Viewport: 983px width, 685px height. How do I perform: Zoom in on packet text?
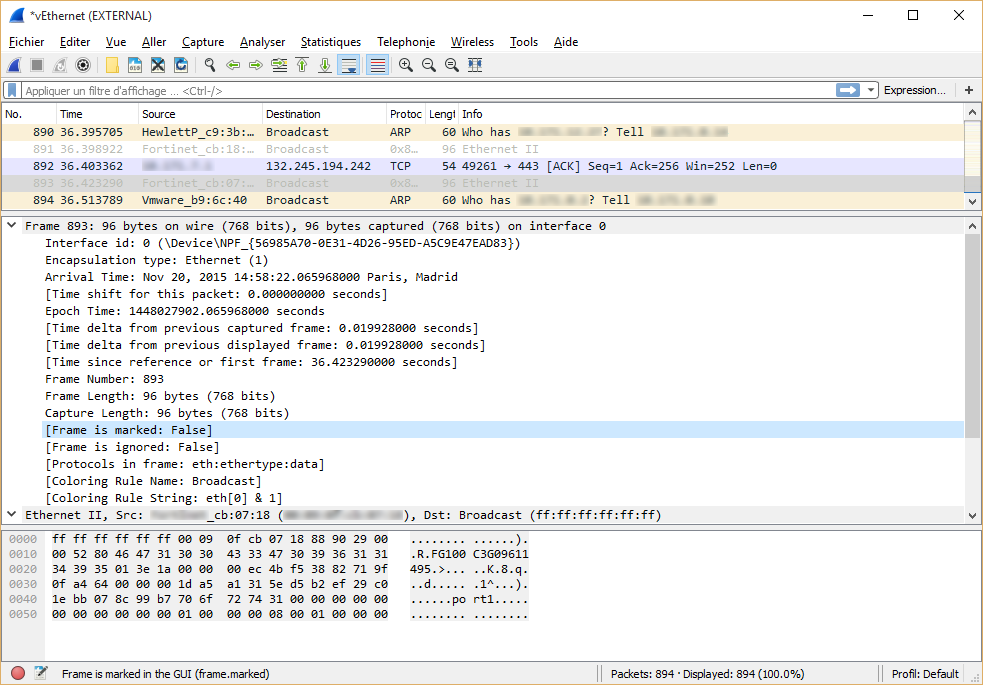406,65
